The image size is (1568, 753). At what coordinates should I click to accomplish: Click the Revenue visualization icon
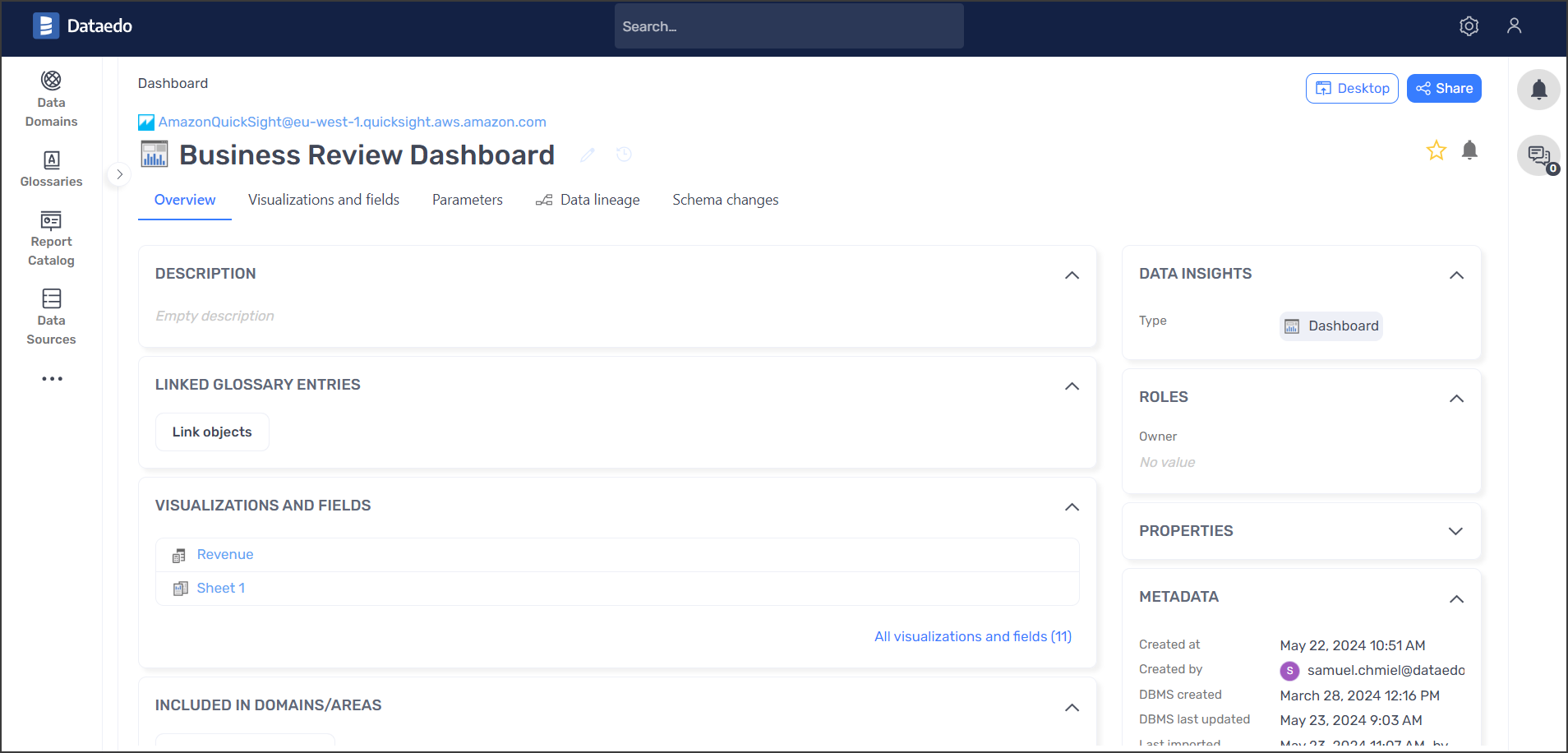click(x=179, y=556)
